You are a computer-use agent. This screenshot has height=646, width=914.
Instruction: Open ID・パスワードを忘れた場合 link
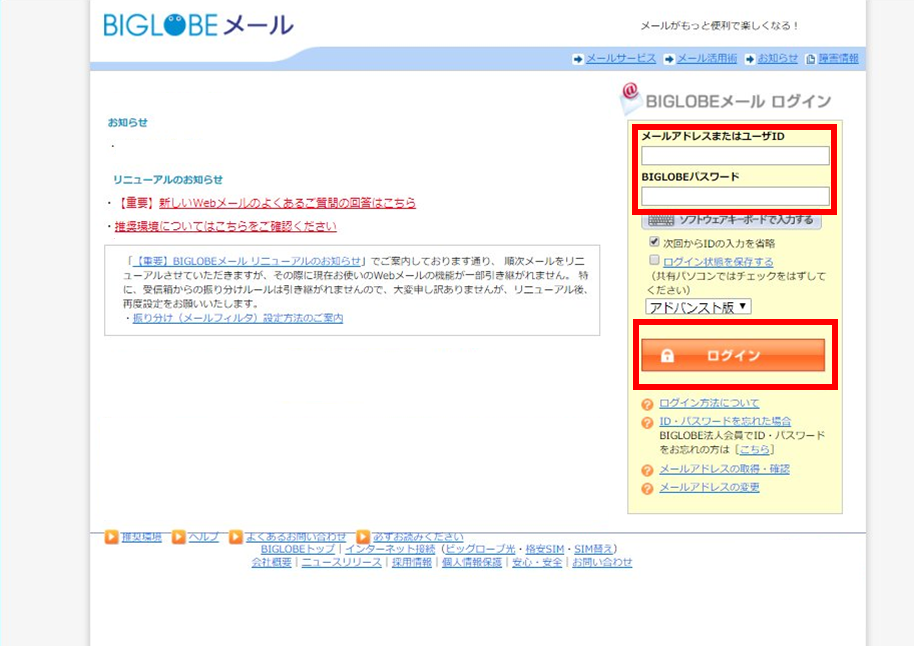tap(725, 421)
